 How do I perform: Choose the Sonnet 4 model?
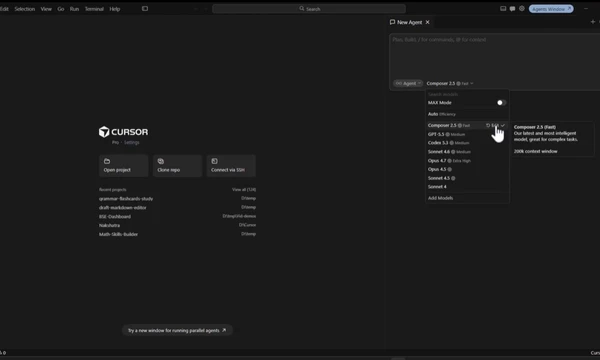pyautogui.click(x=467, y=187)
